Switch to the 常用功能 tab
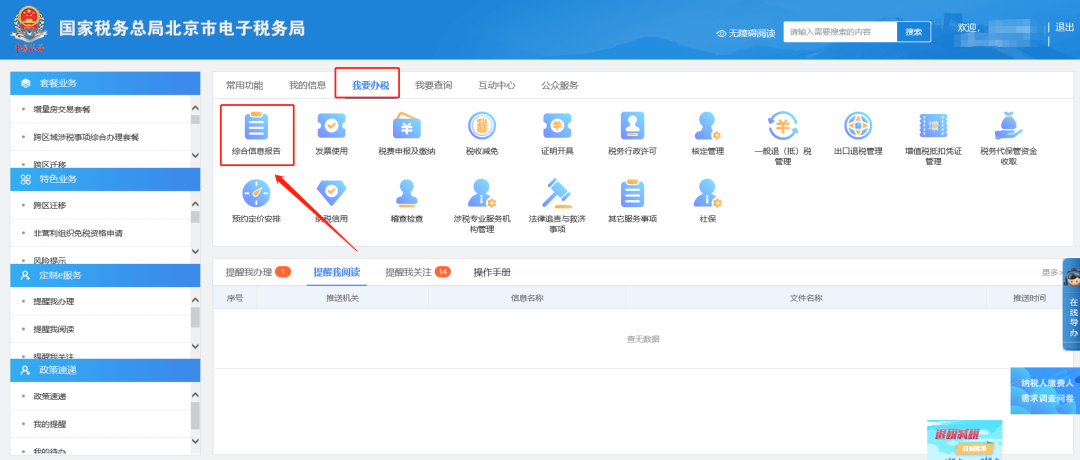The image size is (1080, 460). pyautogui.click(x=244, y=85)
